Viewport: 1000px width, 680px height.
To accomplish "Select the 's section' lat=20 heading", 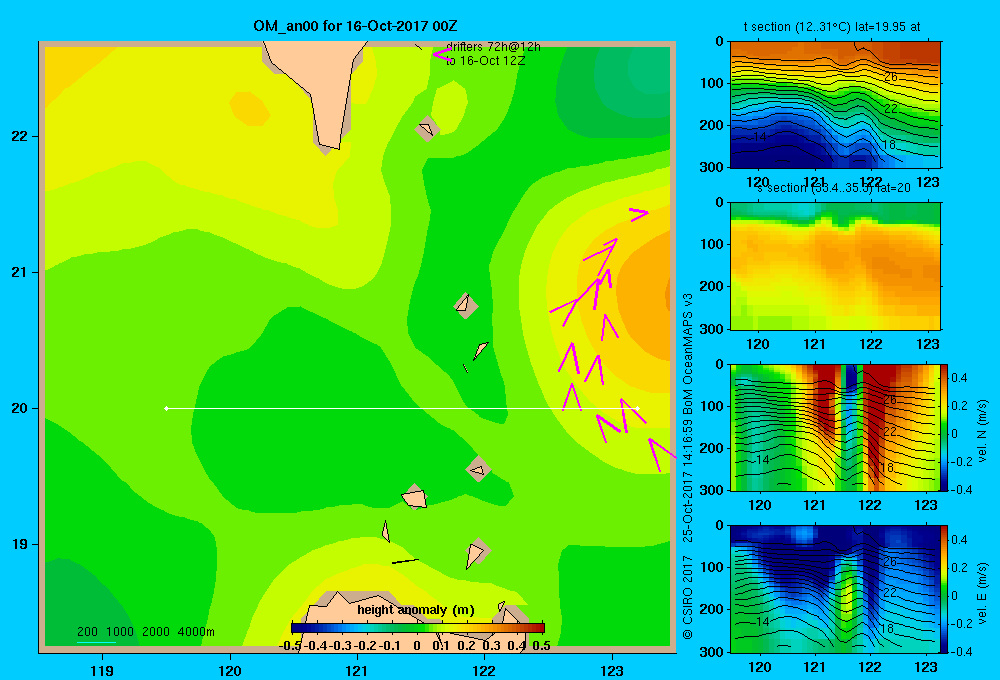I will coord(834,188).
